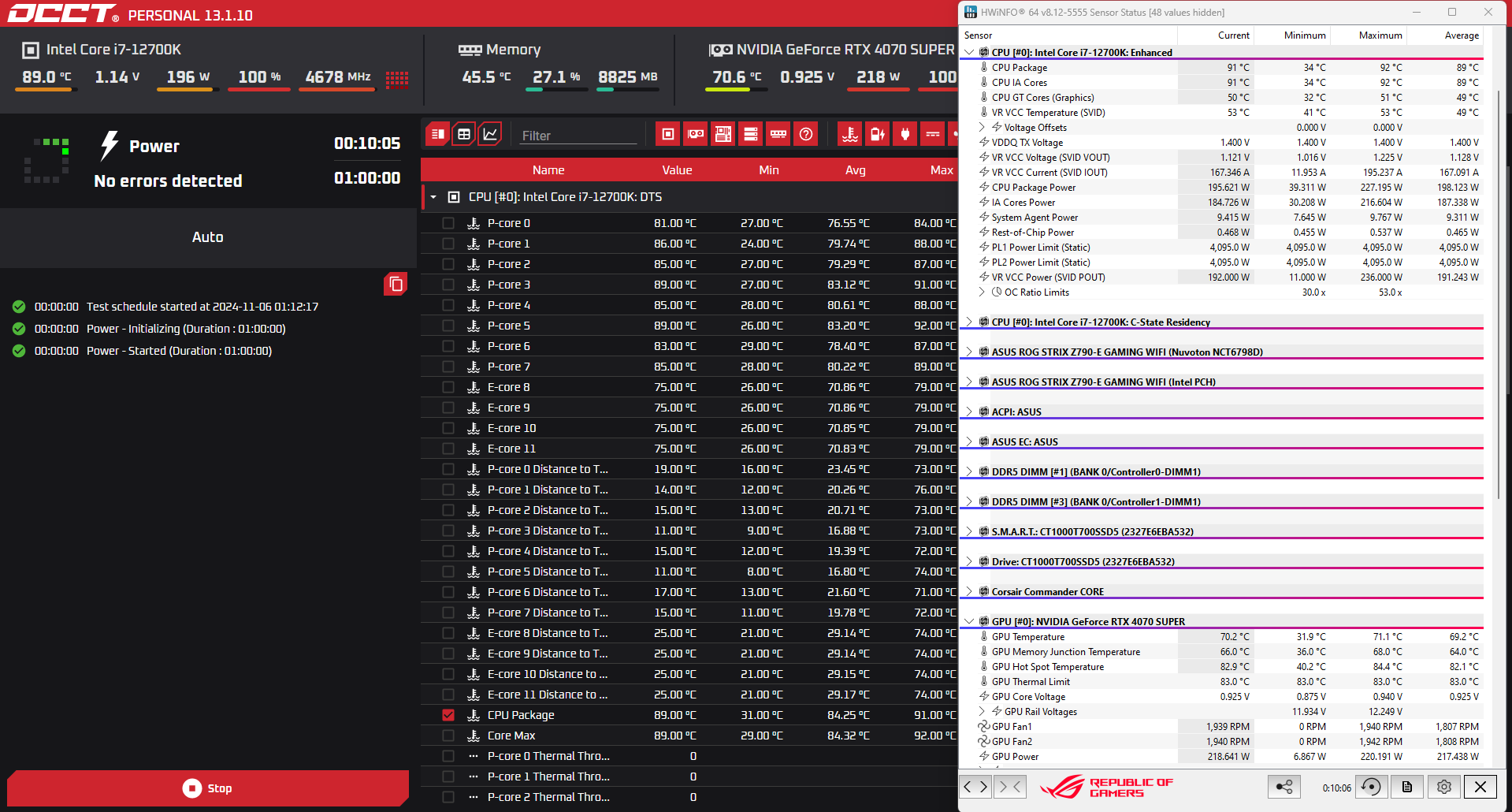Check P-core 0 Thermal Throttling checkbox
The width and height of the screenshot is (1512, 812).
click(448, 756)
